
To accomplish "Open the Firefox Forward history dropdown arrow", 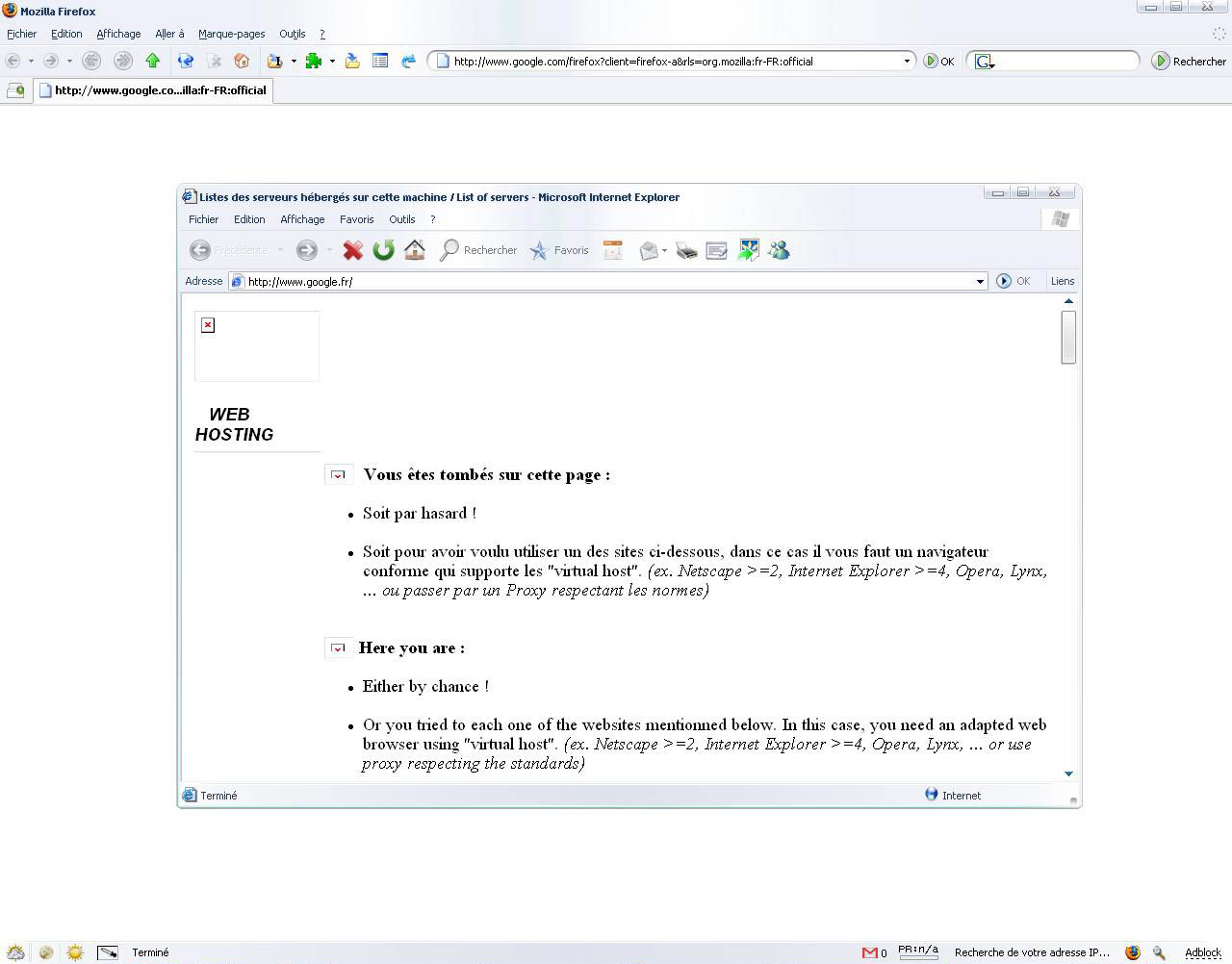I will pyautogui.click(x=69, y=61).
